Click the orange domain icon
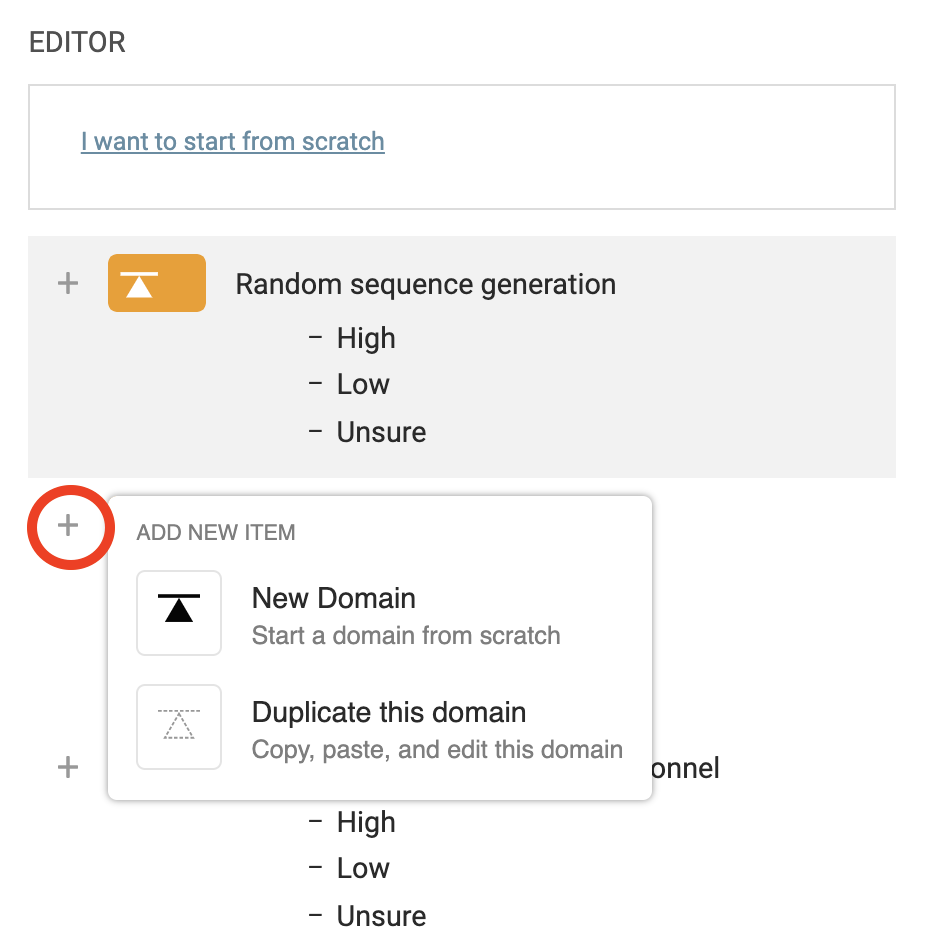The height and width of the screenshot is (952, 928). 157,284
